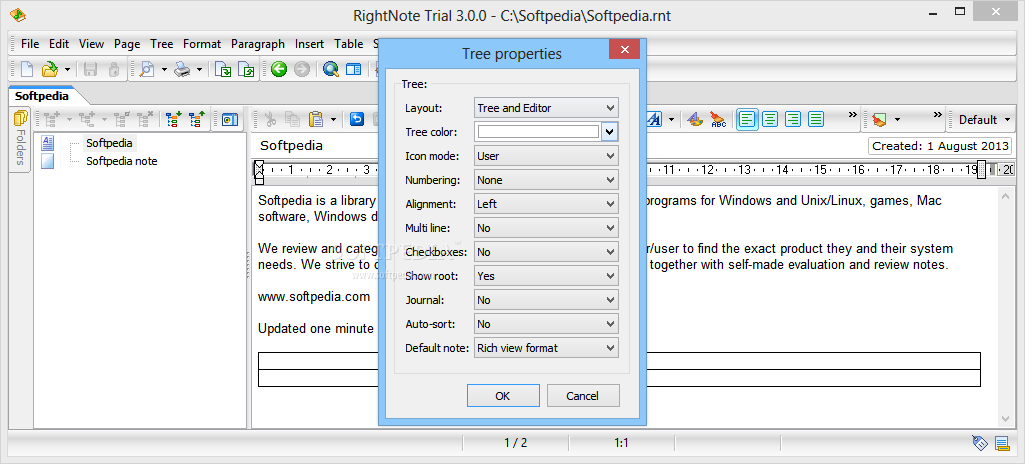Open the Auto-sort dropdown
The image size is (1025, 464).
tap(546, 324)
